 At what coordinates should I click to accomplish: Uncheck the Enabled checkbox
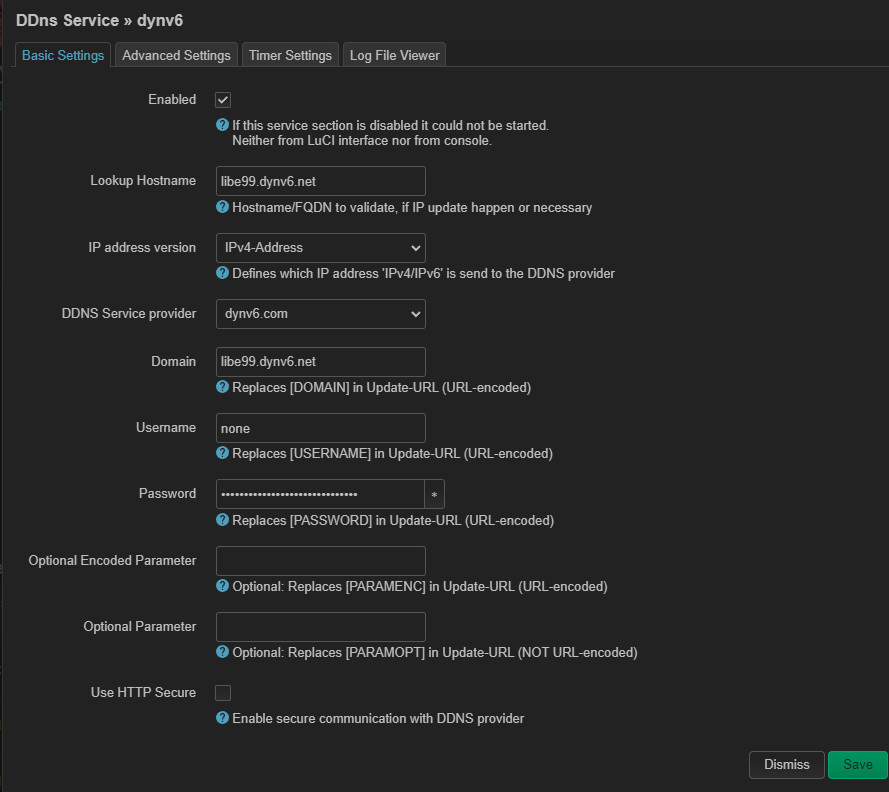(x=223, y=100)
